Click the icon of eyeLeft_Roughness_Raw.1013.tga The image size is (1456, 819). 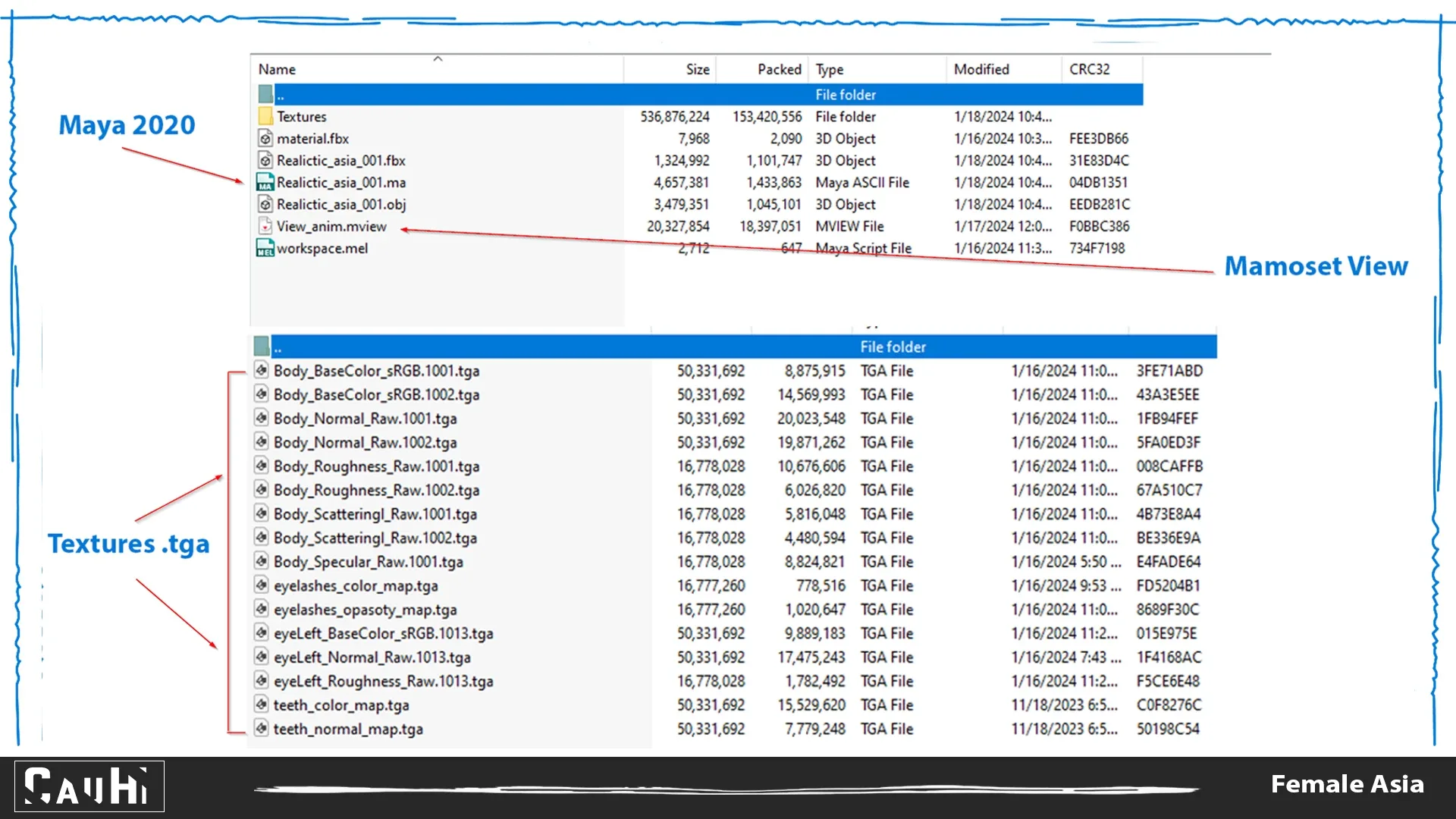(x=262, y=681)
